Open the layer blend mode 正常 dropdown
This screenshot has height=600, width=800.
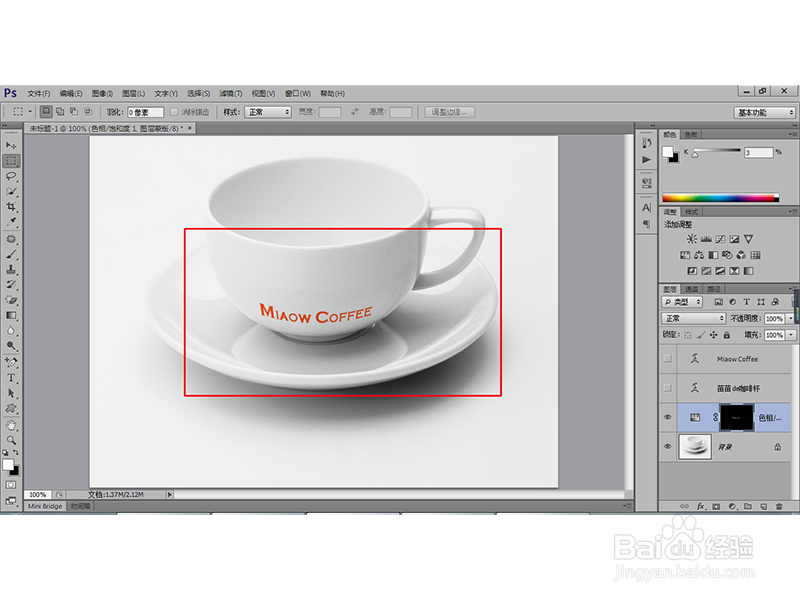coord(694,318)
